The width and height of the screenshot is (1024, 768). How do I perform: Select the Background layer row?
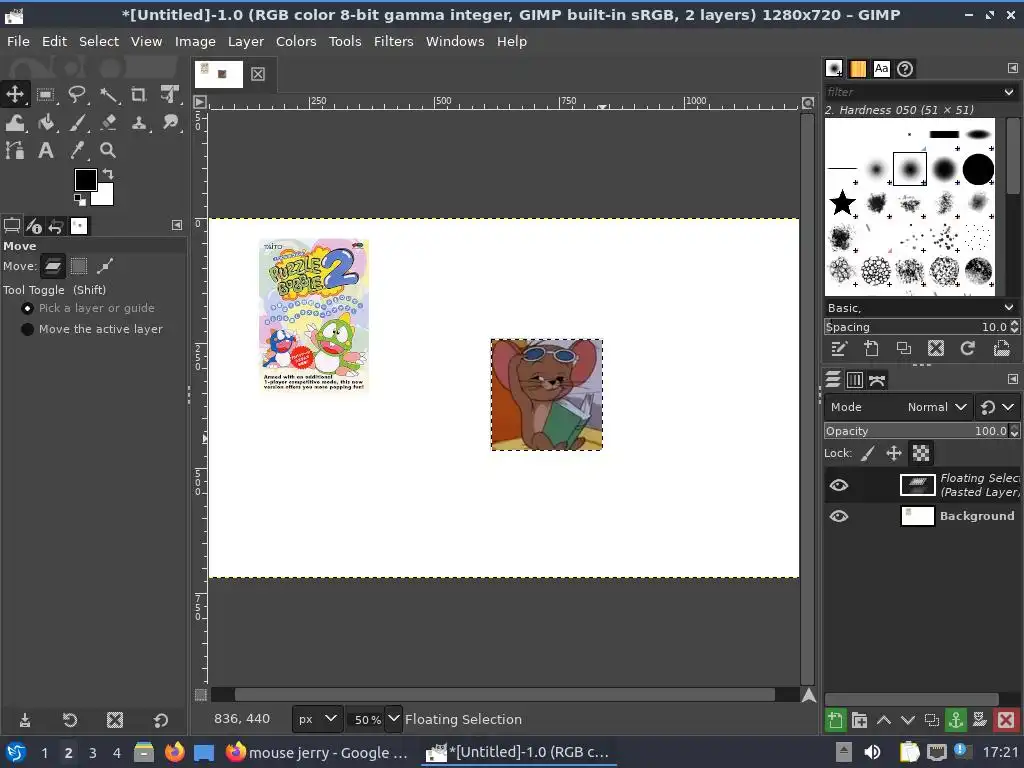coord(922,516)
